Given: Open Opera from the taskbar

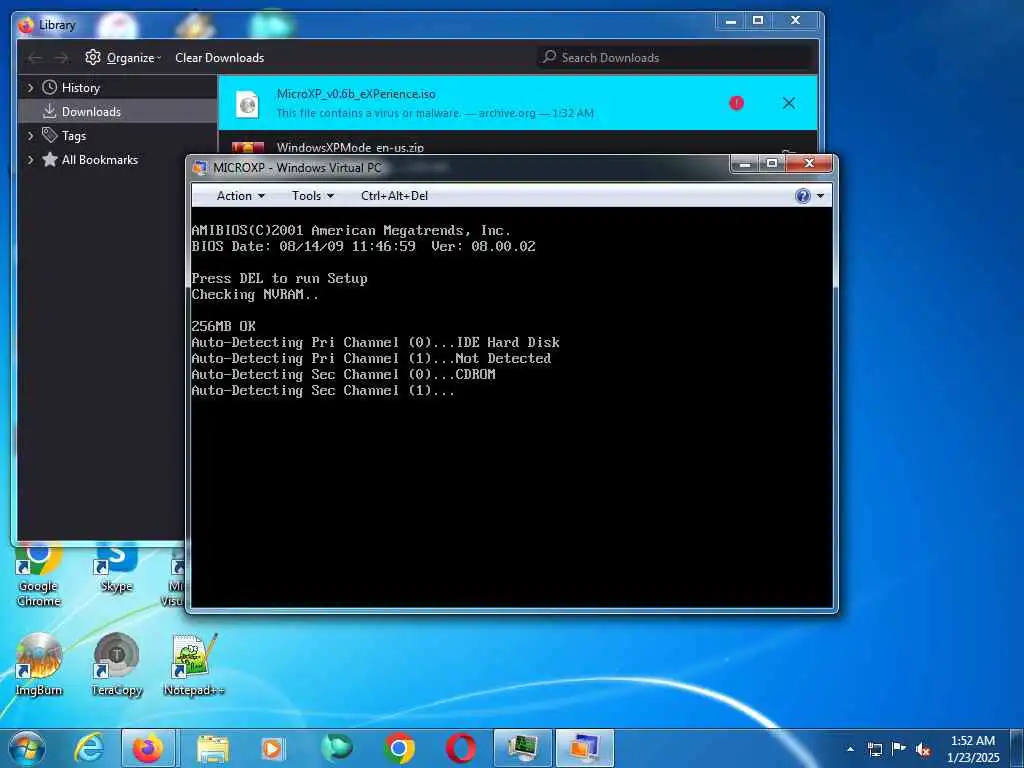Looking at the screenshot, I should [x=460, y=748].
